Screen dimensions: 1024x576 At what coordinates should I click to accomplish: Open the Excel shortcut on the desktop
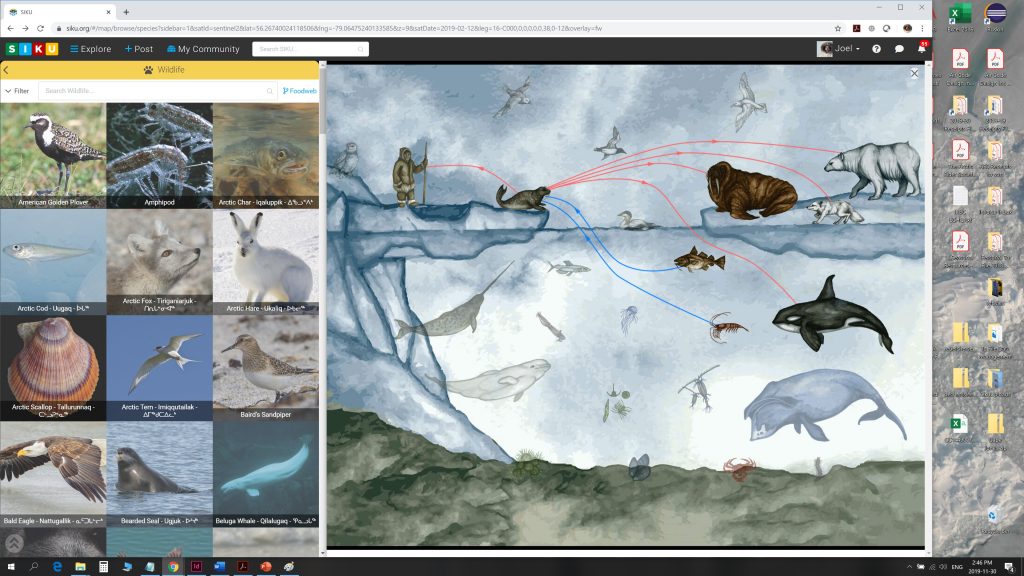click(x=959, y=16)
